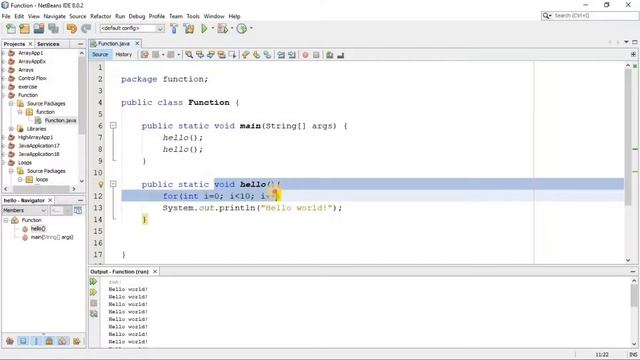Image resolution: width=640 pixels, height=360 pixels.
Task: Click the Profile Project toolbar icon
Action: point(242,29)
